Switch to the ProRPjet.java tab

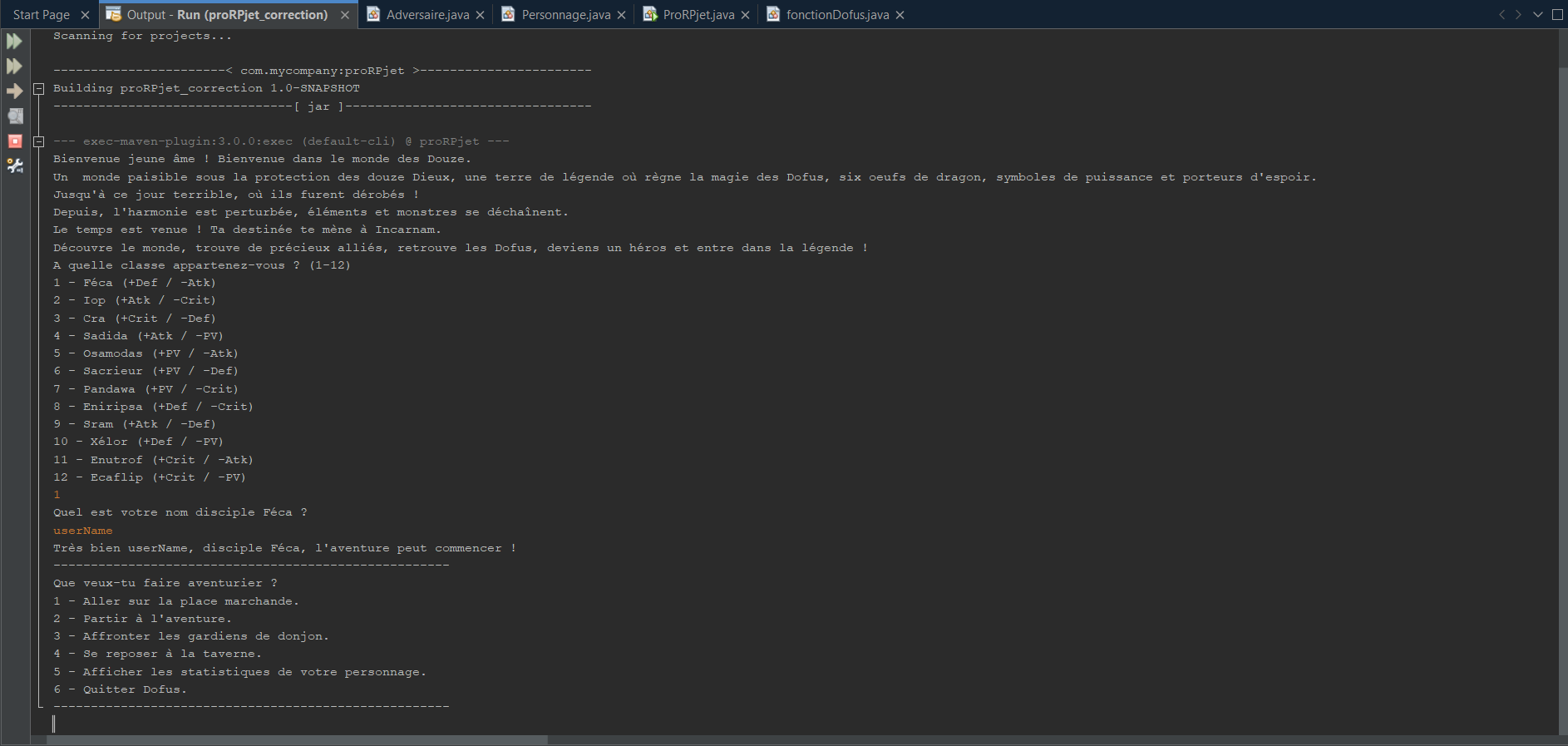(698, 15)
